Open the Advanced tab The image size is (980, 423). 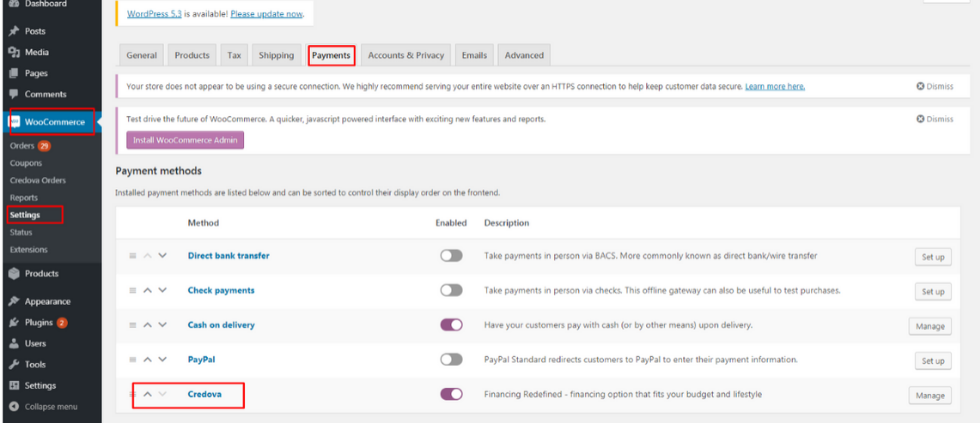[x=524, y=55]
